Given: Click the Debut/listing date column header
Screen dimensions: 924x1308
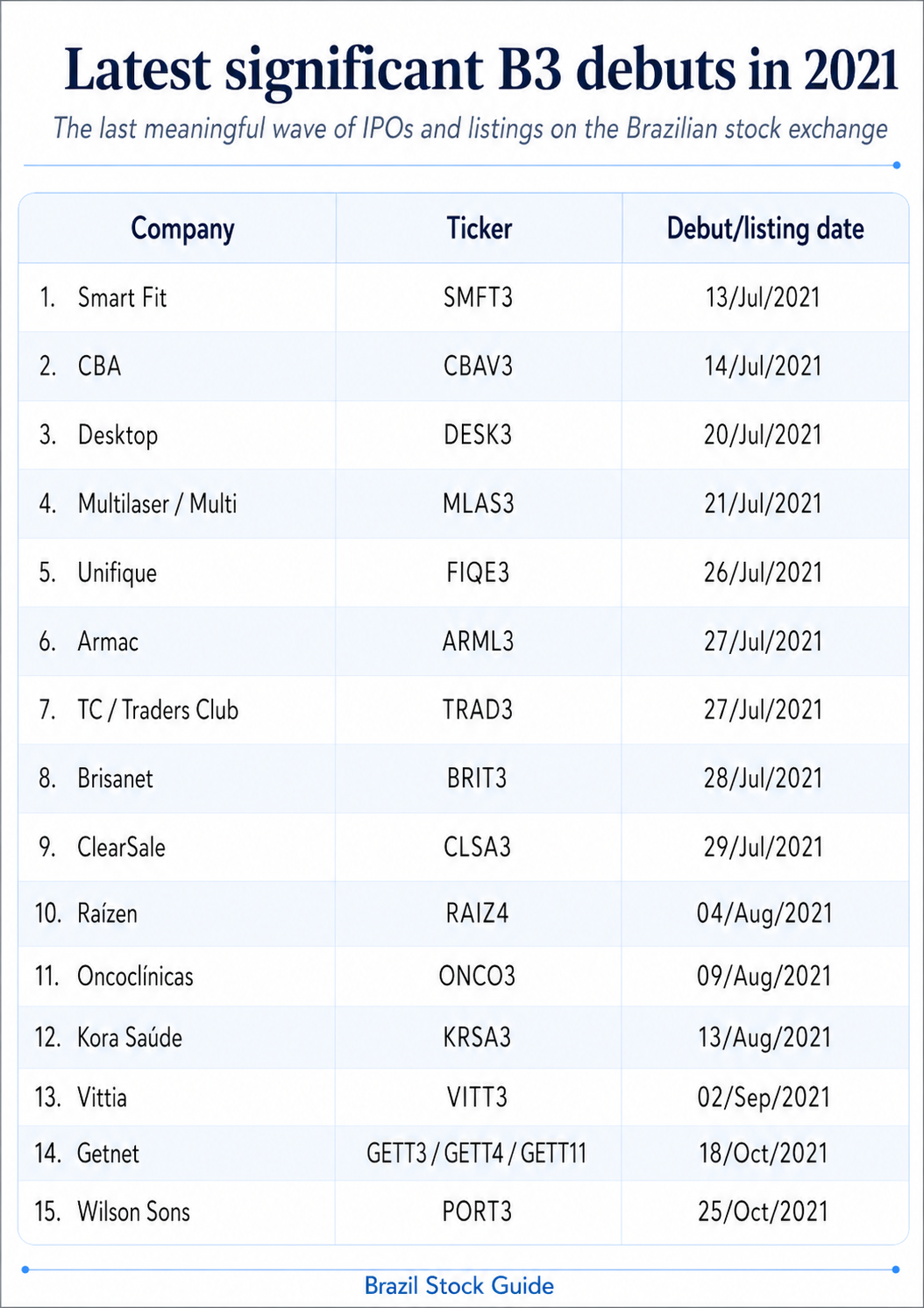Looking at the screenshot, I should [765, 228].
